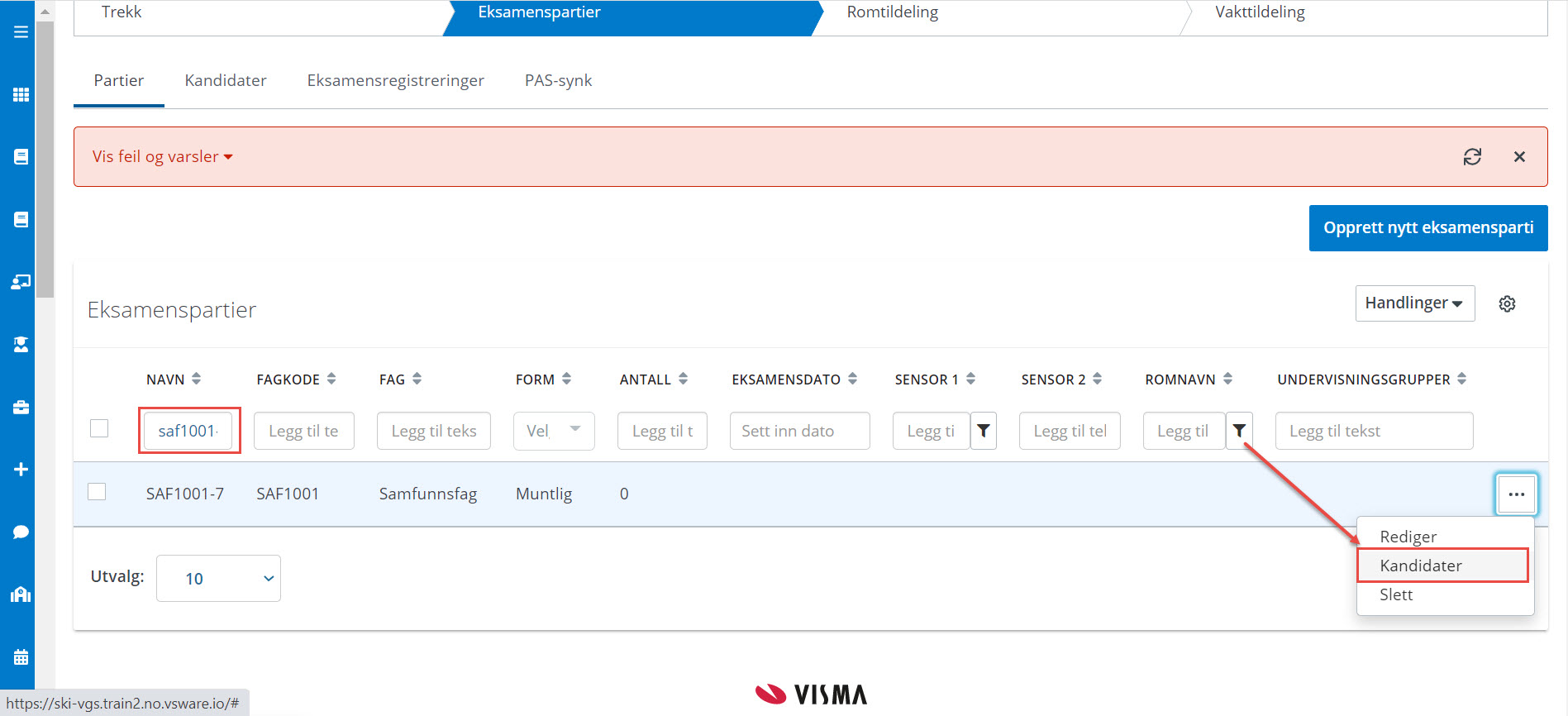Sort by UNDERVISNINGSGRUPPER column
This screenshot has height=716, width=1568.
point(1461,379)
